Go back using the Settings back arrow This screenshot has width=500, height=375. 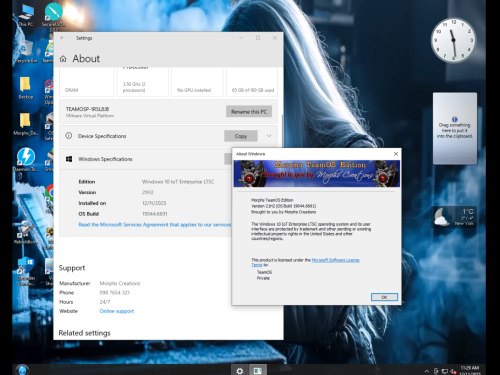pos(62,38)
